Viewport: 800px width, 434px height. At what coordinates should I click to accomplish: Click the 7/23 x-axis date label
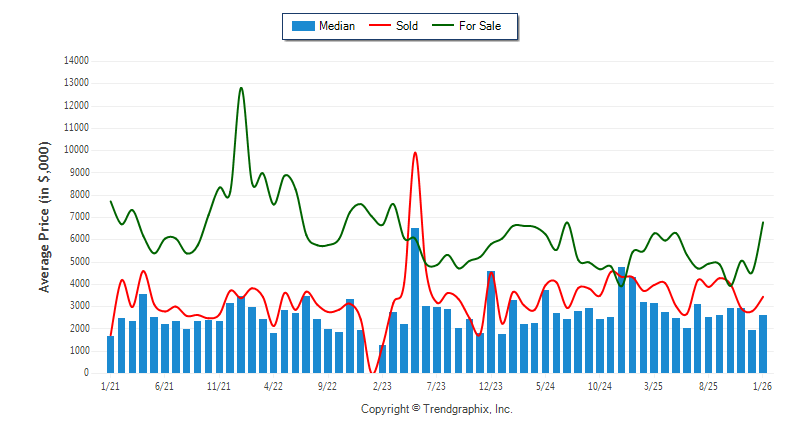pos(436,385)
